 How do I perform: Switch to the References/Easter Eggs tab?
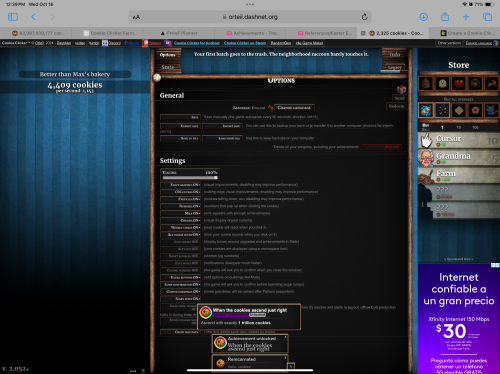325,33
